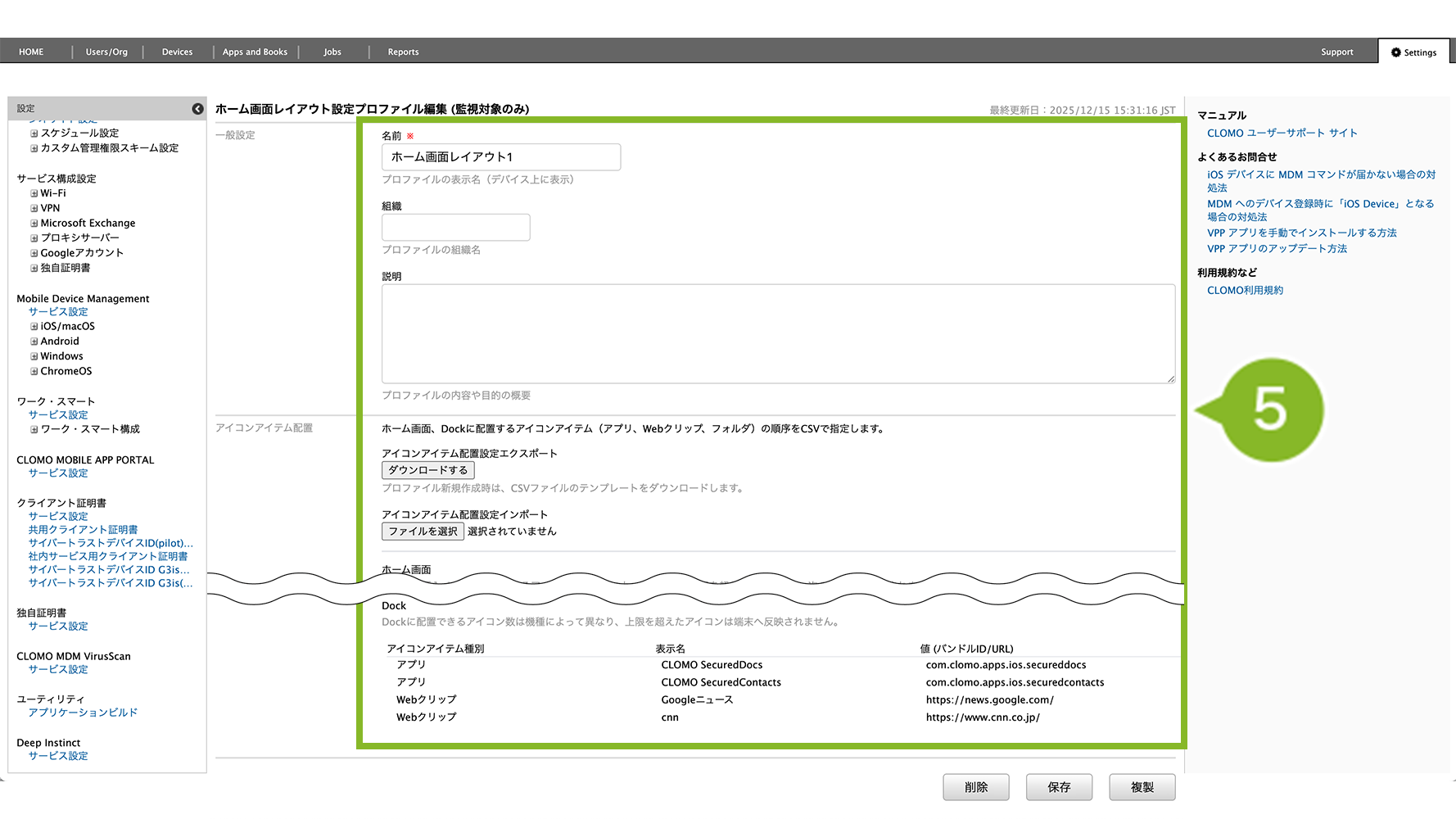
Task: Open the Devices menu tab
Action: coord(177,52)
